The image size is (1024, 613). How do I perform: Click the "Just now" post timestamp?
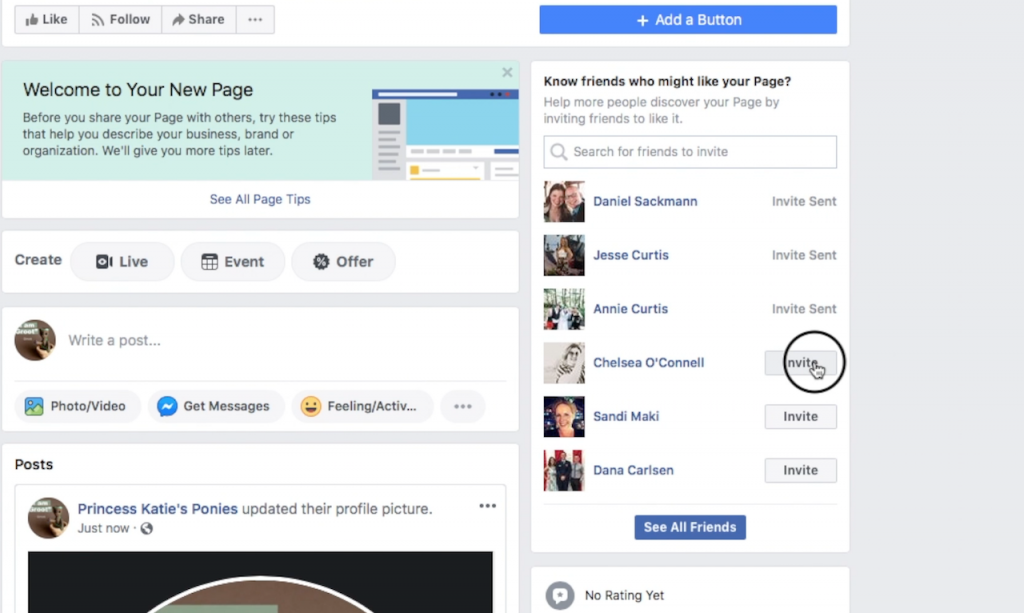pyautogui.click(x=103, y=528)
